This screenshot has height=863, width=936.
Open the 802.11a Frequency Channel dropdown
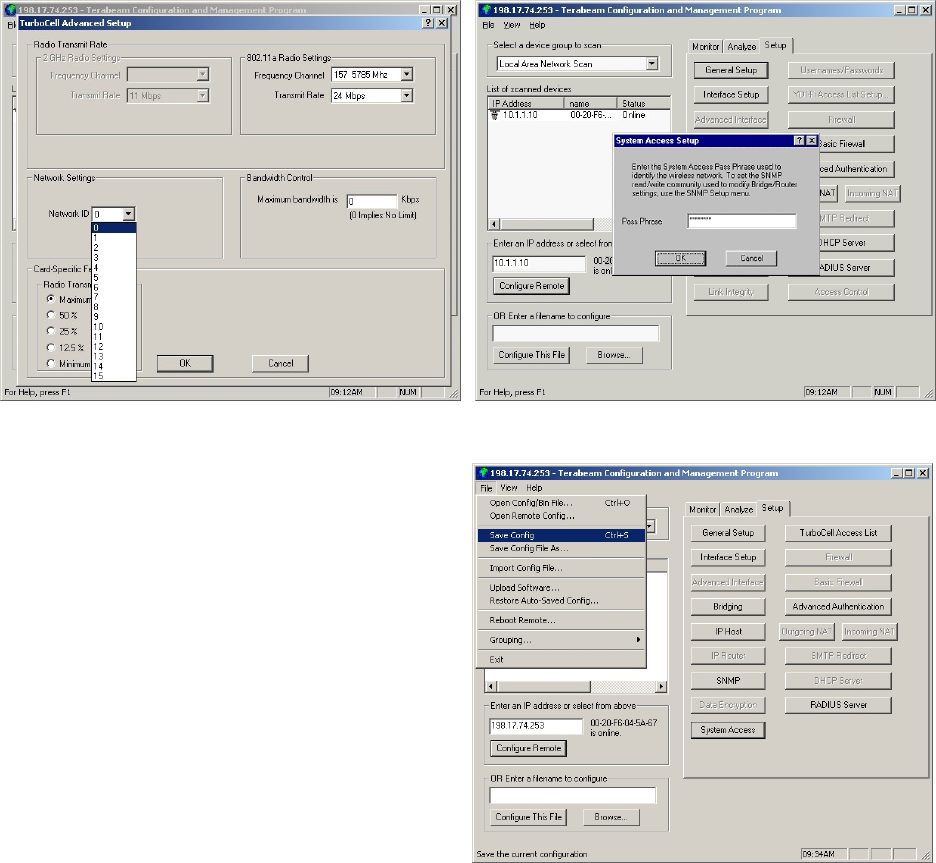(407, 75)
